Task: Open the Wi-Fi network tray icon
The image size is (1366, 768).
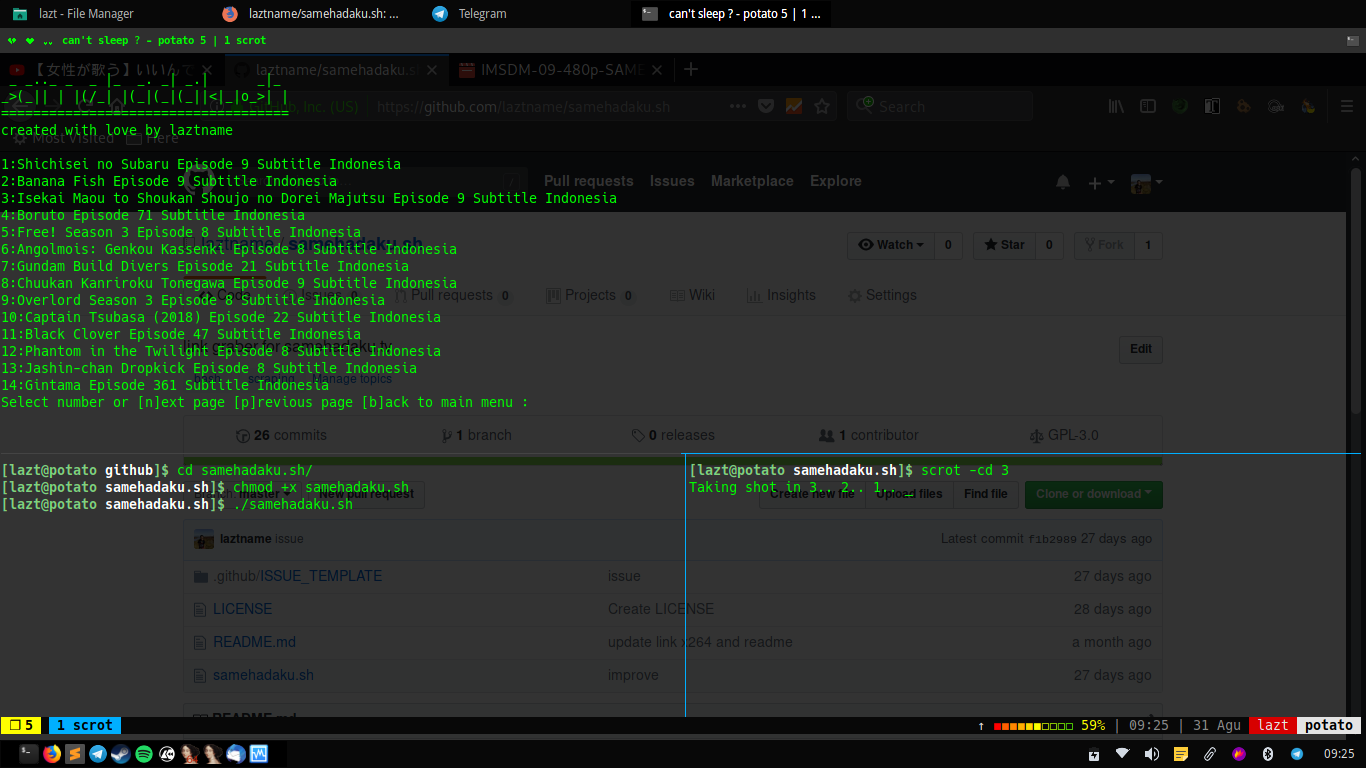Action: [1123, 754]
